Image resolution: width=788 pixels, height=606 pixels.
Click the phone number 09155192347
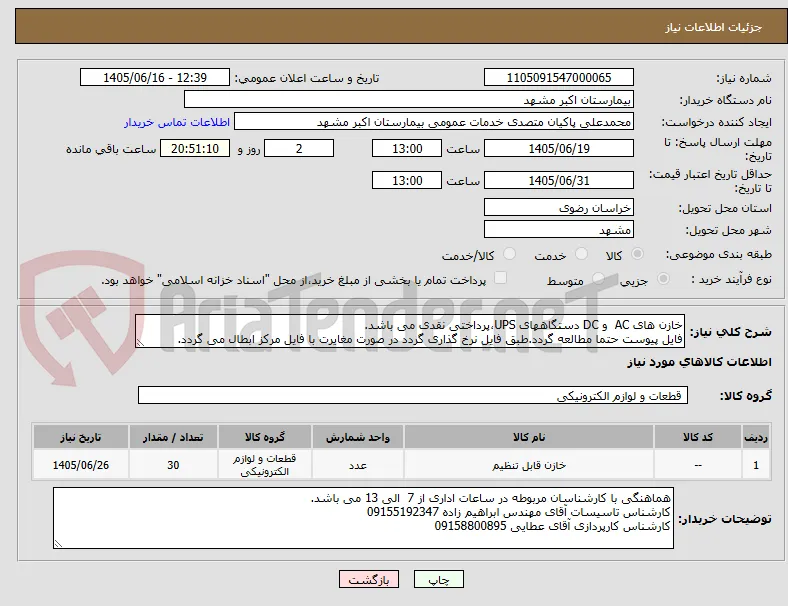point(403,512)
